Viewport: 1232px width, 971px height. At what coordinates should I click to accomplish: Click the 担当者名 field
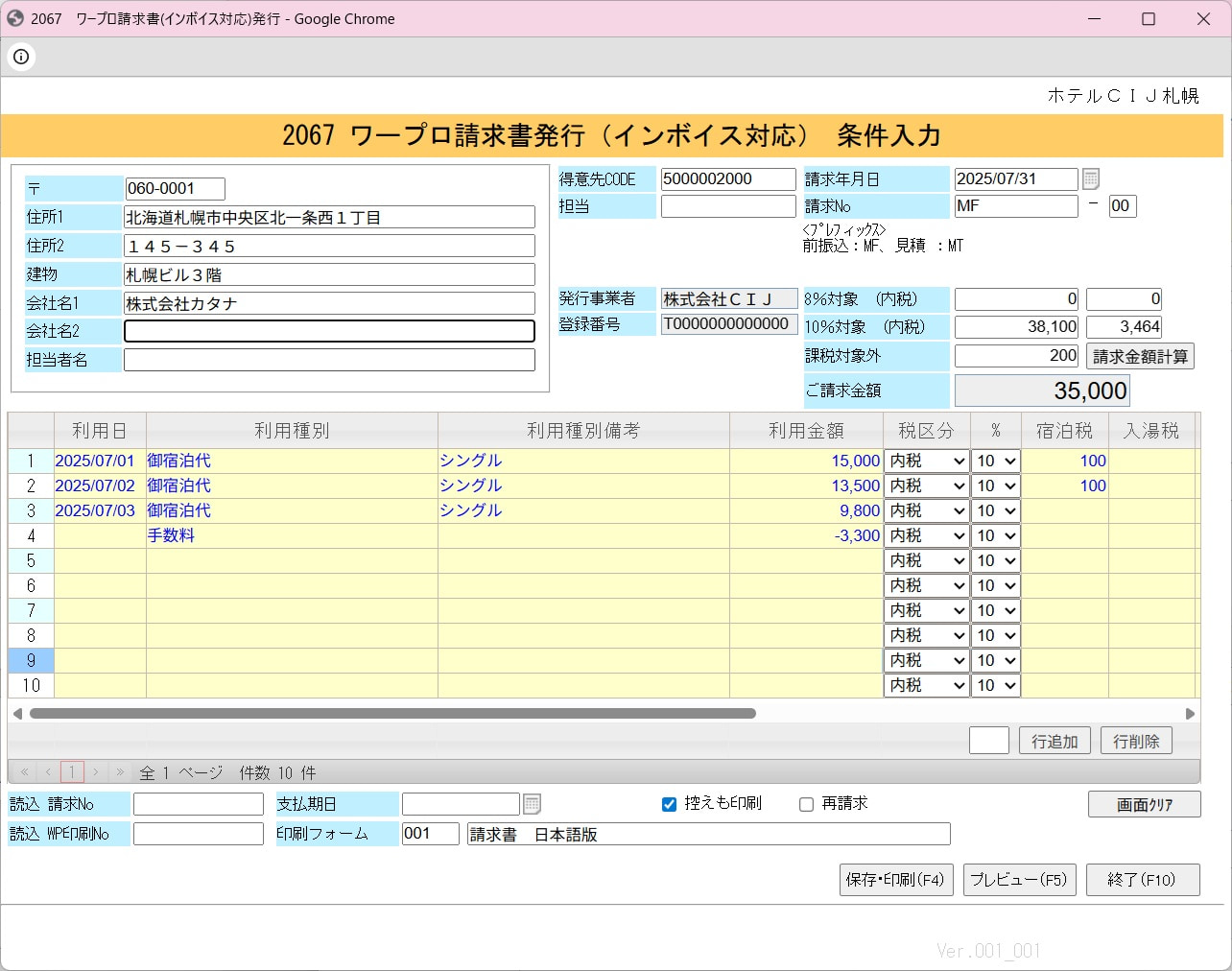[x=329, y=360]
